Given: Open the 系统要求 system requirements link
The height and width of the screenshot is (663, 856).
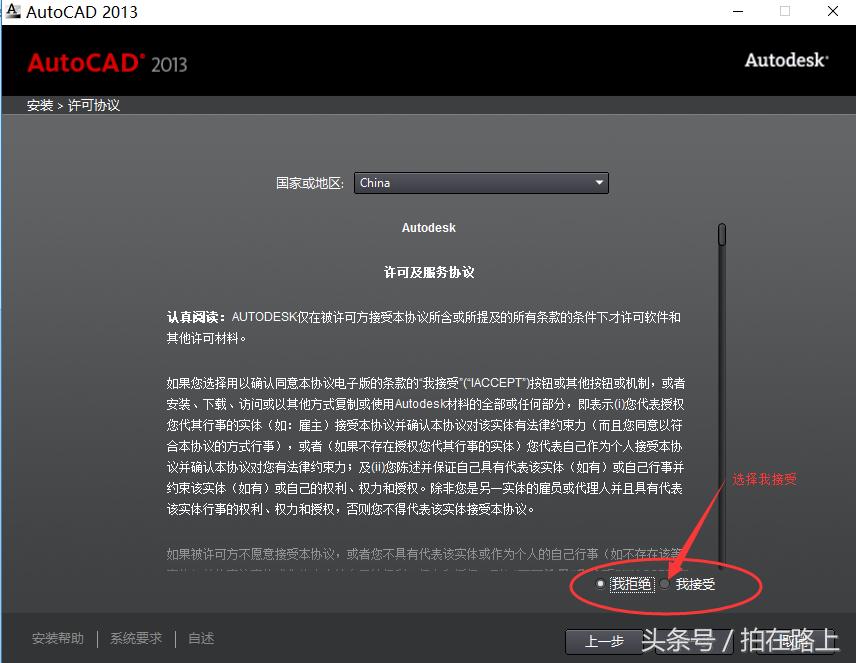Looking at the screenshot, I should click(136, 638).
